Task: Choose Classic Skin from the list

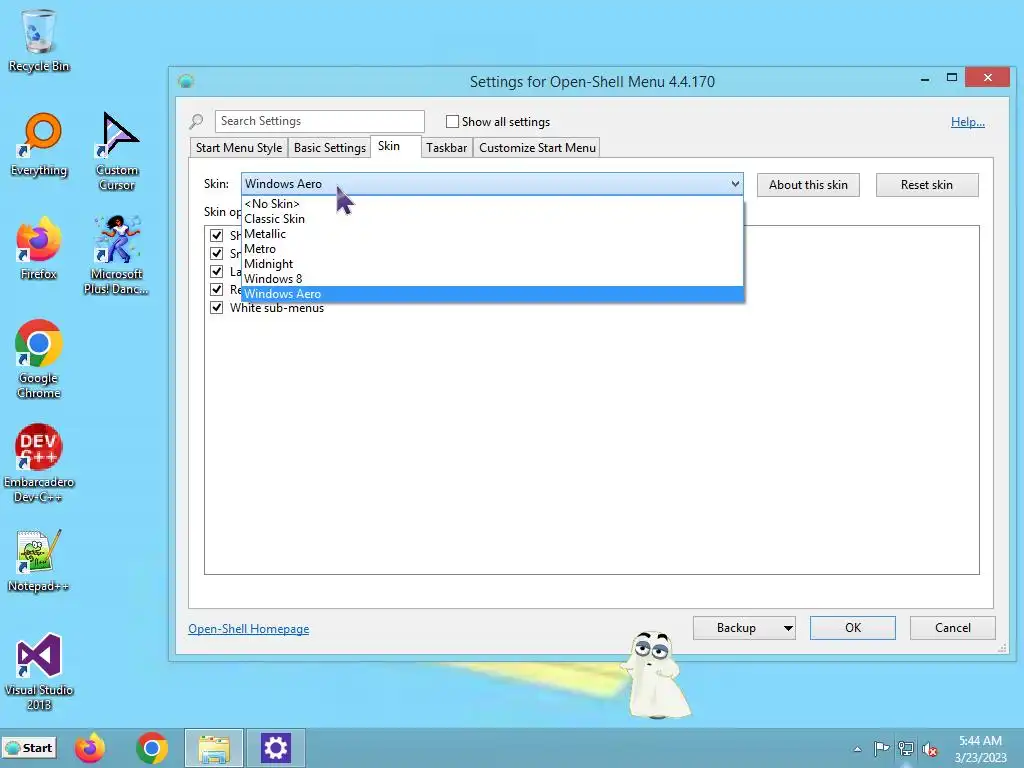Action: 492,219
